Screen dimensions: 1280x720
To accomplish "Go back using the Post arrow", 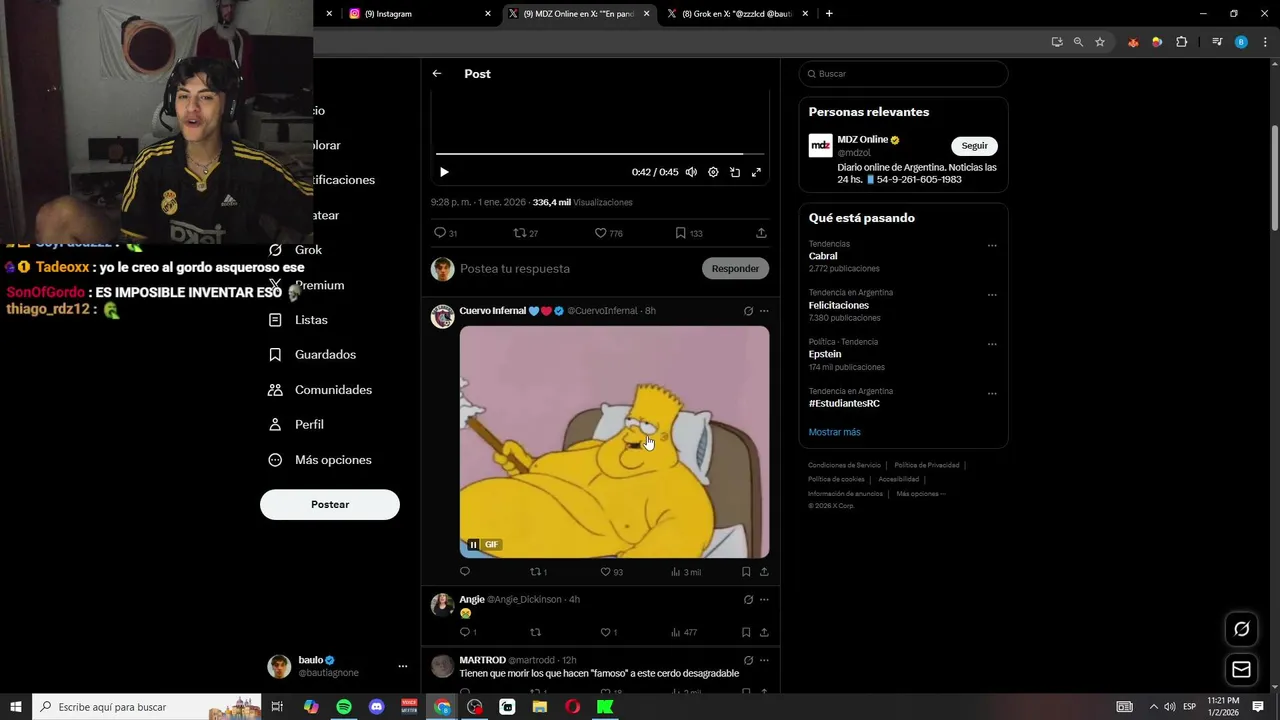I will click(437, 73).
